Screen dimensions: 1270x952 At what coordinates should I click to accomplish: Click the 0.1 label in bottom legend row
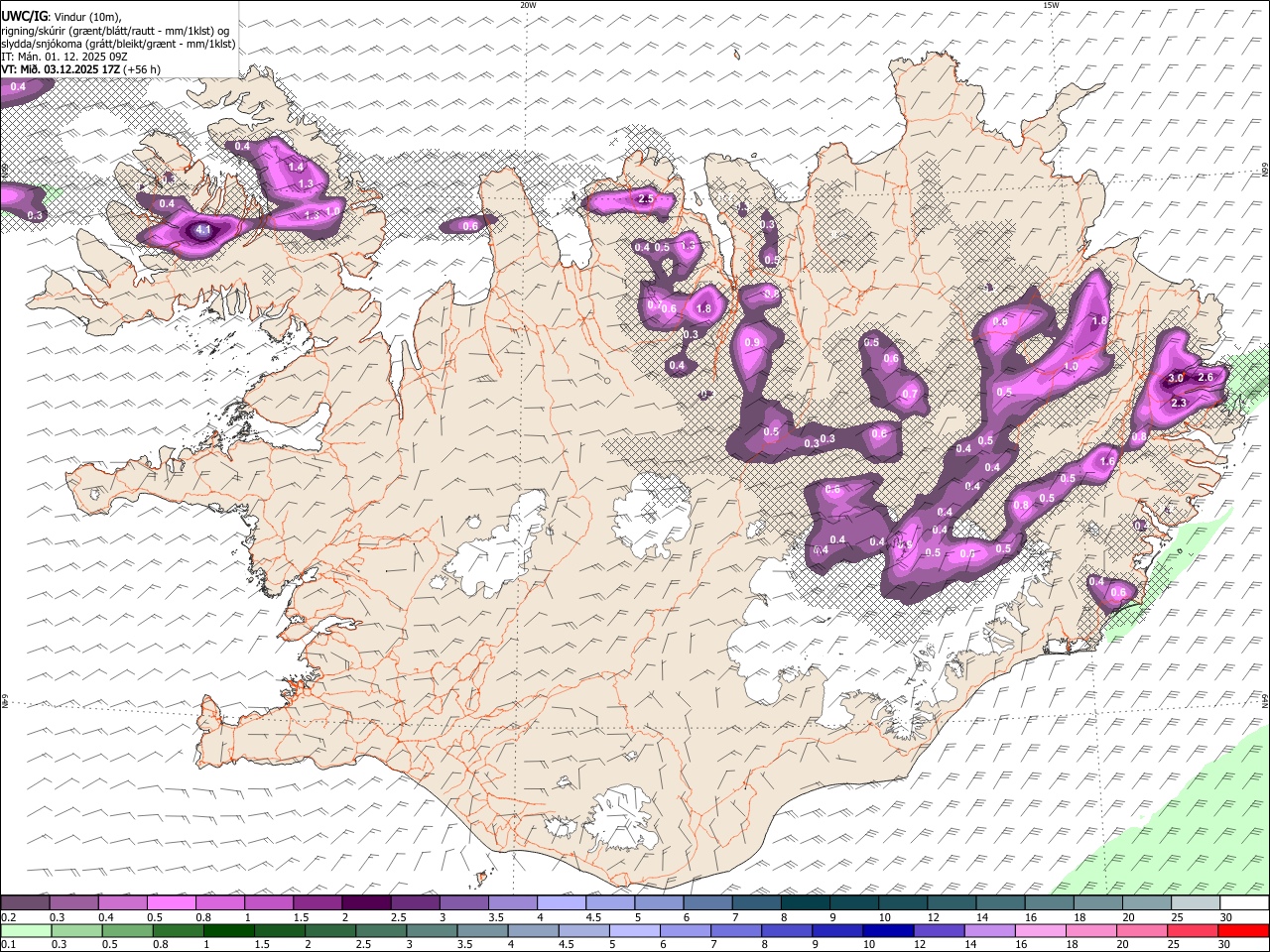(x=8, y=945)
